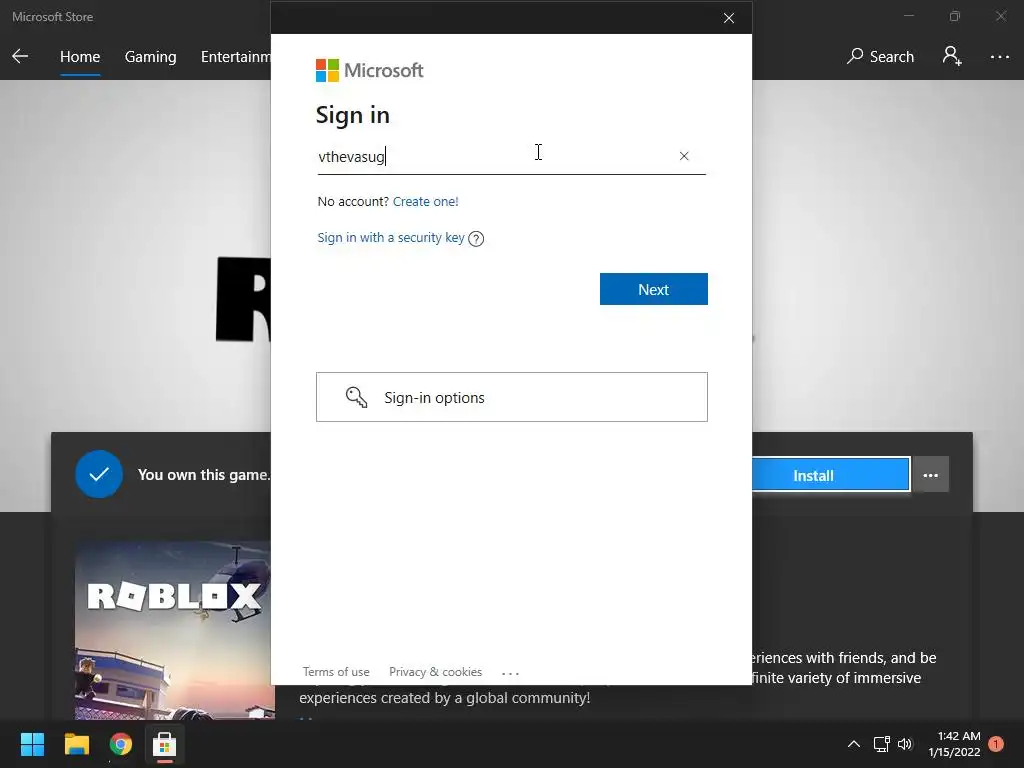
Task: Open the Terms of use link
Action: tap(336, 671)
